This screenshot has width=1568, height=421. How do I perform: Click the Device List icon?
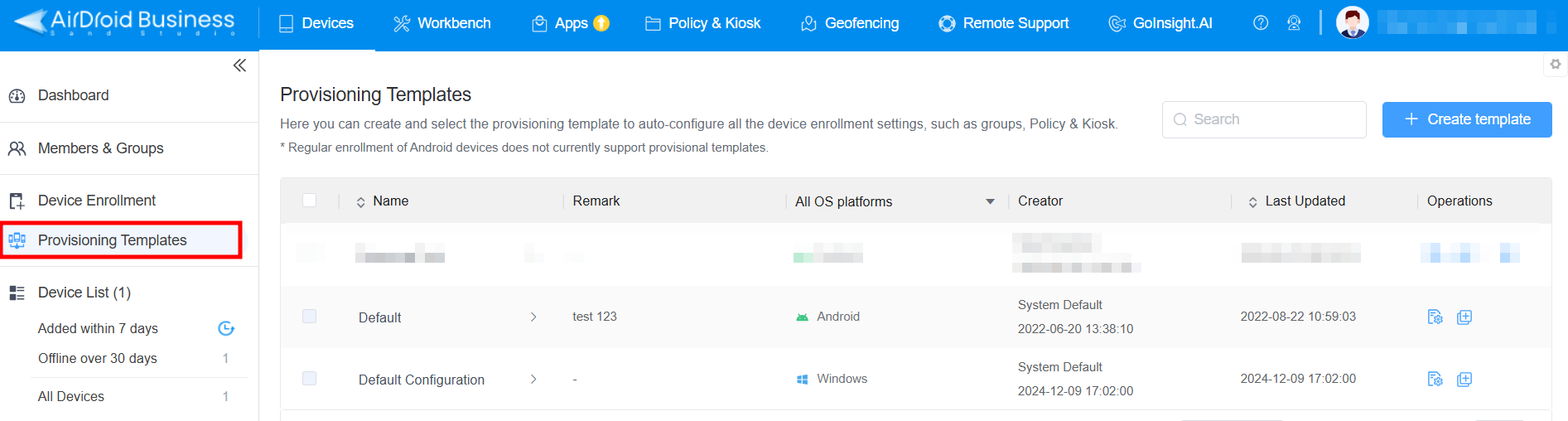[x=17, y=293]
